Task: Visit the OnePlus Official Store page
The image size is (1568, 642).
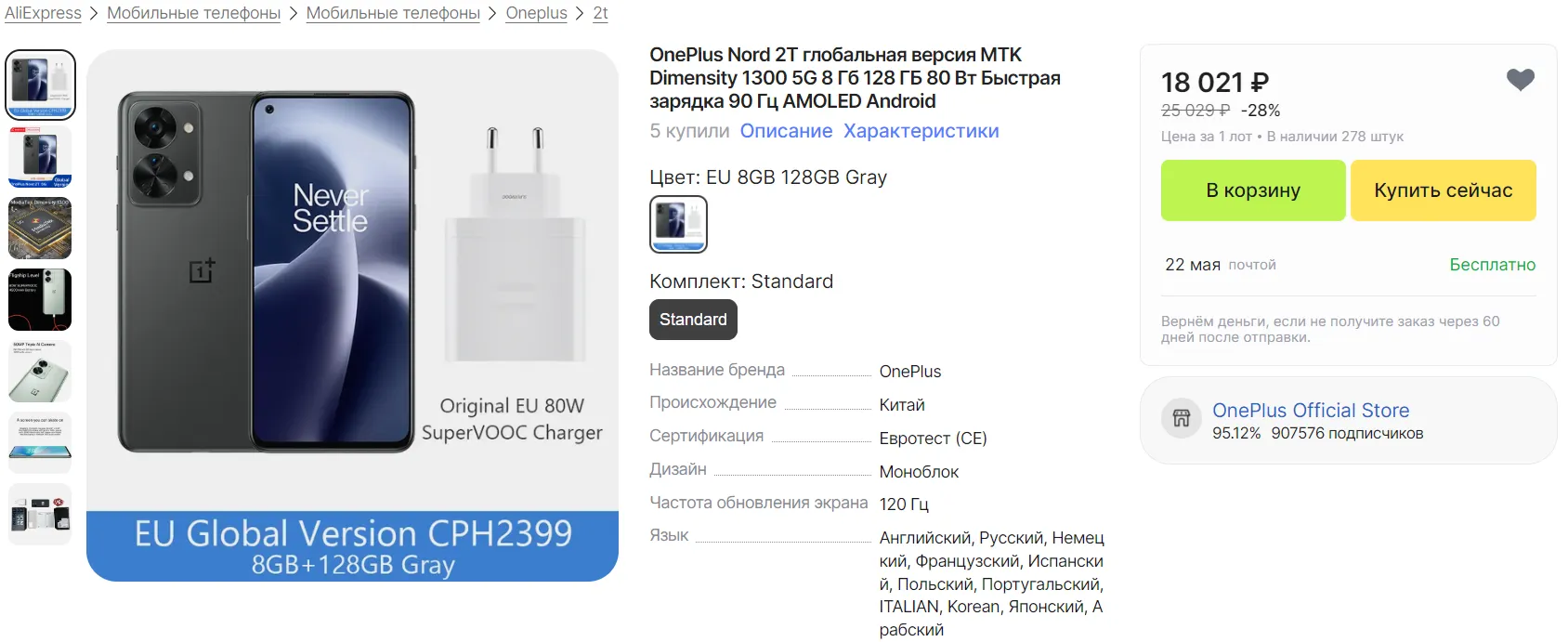Action: [1311, 411]
